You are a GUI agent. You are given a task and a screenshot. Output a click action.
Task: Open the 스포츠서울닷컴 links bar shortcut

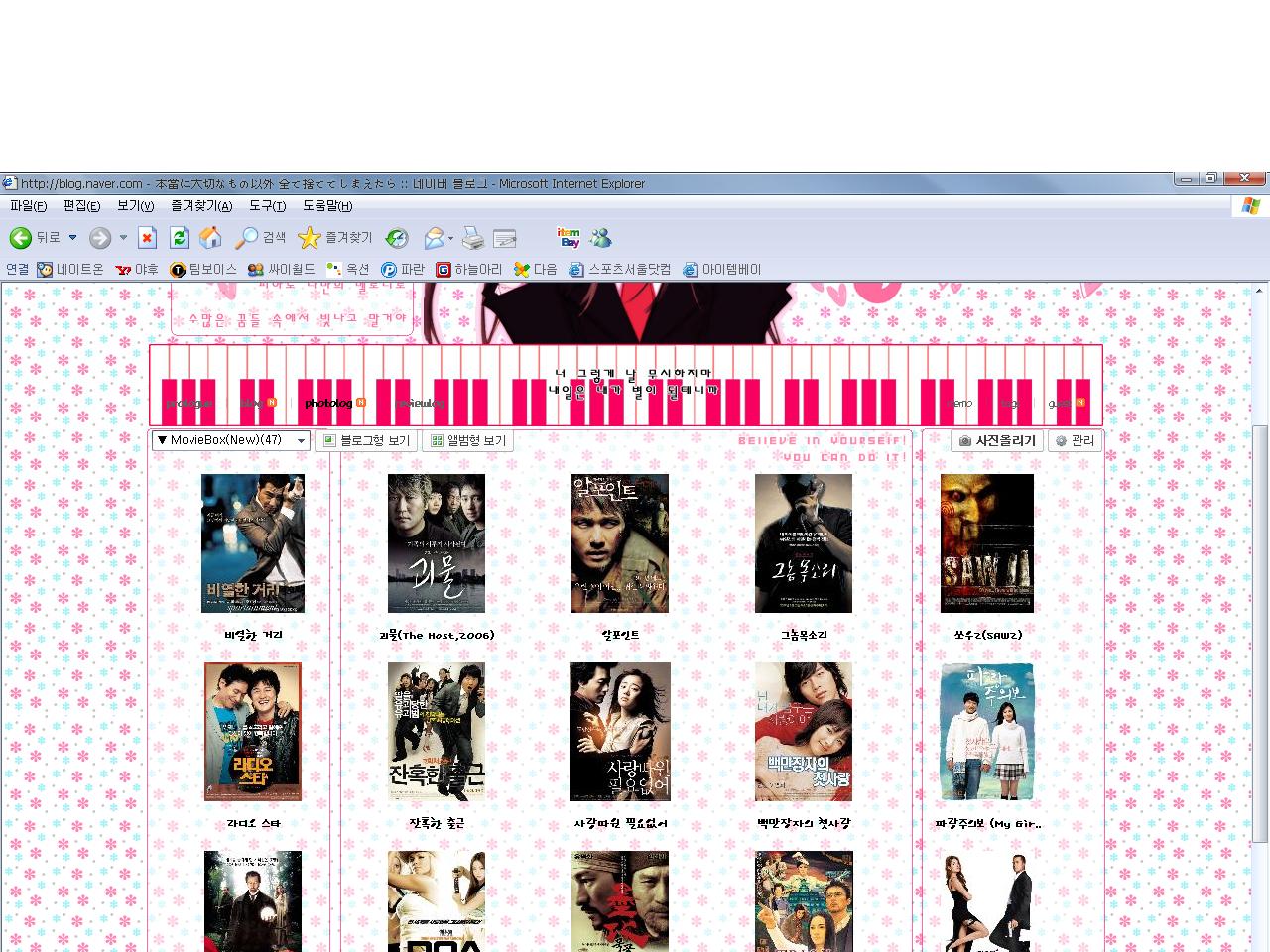click(620, 269)
